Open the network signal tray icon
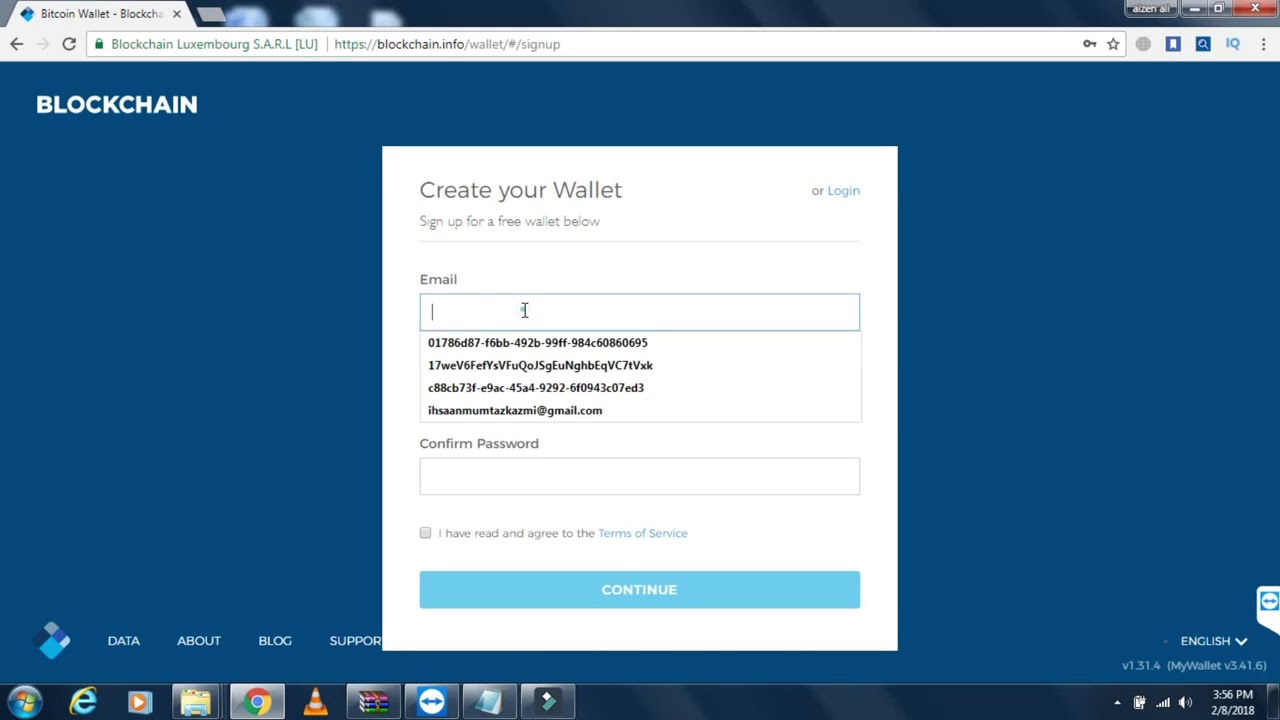The width and height of the screenshot is (1280, 720). point(1163,702)
